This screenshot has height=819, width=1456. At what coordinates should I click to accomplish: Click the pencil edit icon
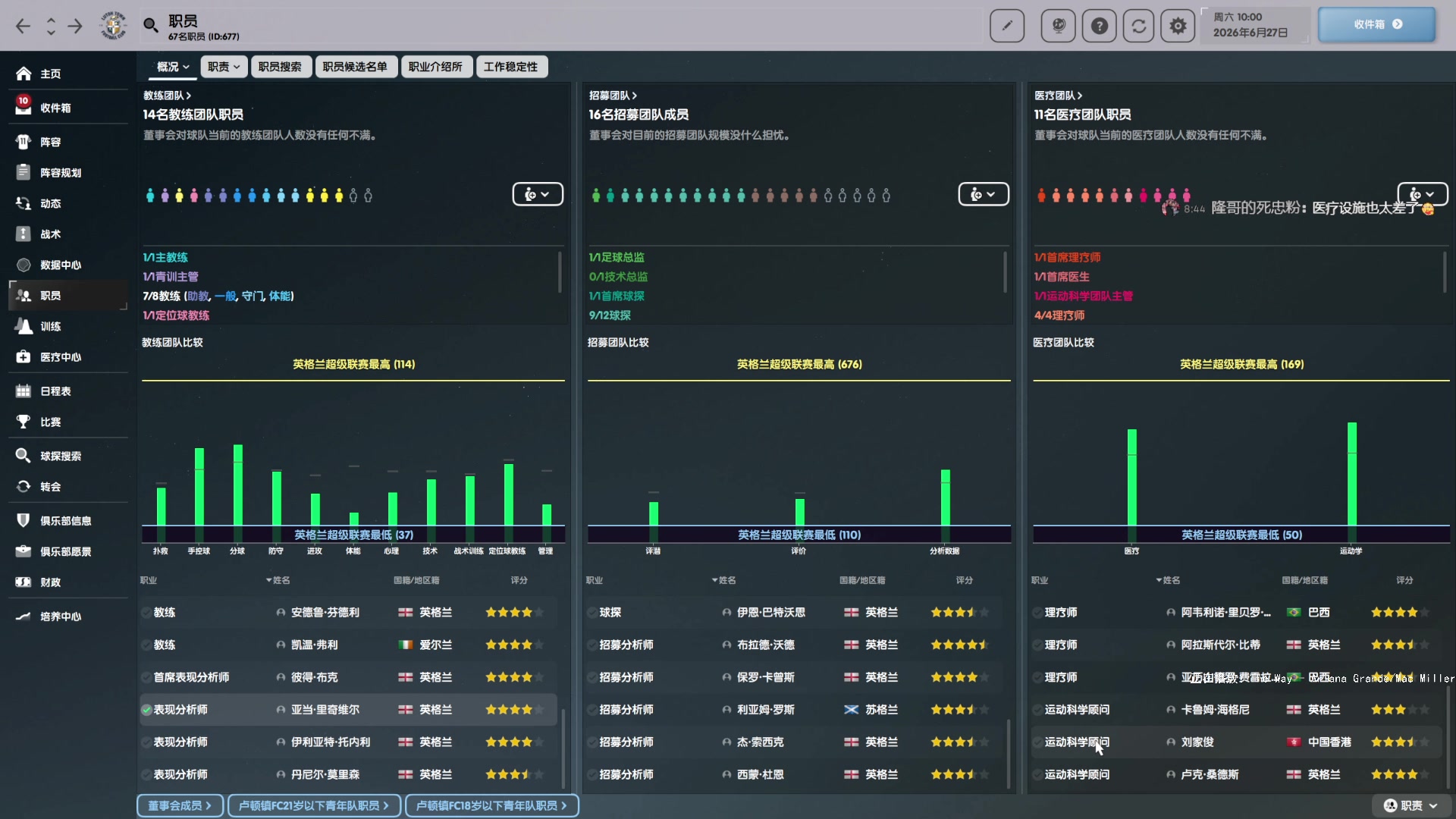pos(1007,26)
